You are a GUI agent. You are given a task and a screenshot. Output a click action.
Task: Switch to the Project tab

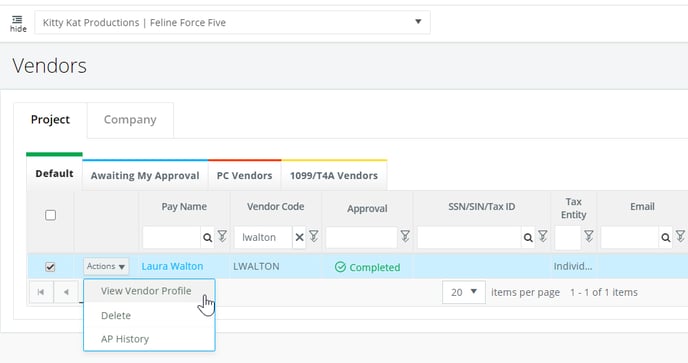tap(50, 120)
